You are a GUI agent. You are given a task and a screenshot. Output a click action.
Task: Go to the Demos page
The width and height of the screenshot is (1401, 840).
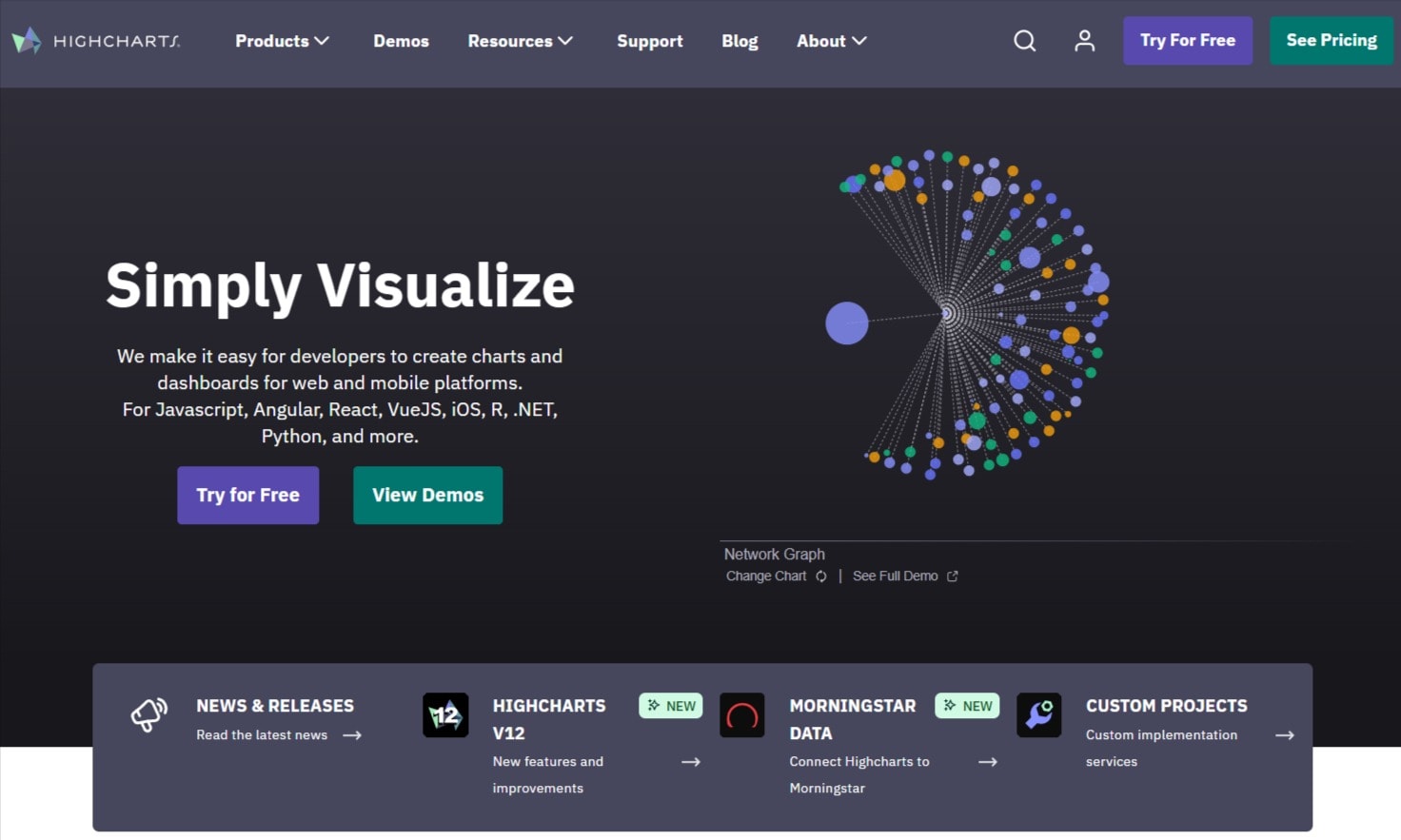pyautogui.click(x=401, y=41)
